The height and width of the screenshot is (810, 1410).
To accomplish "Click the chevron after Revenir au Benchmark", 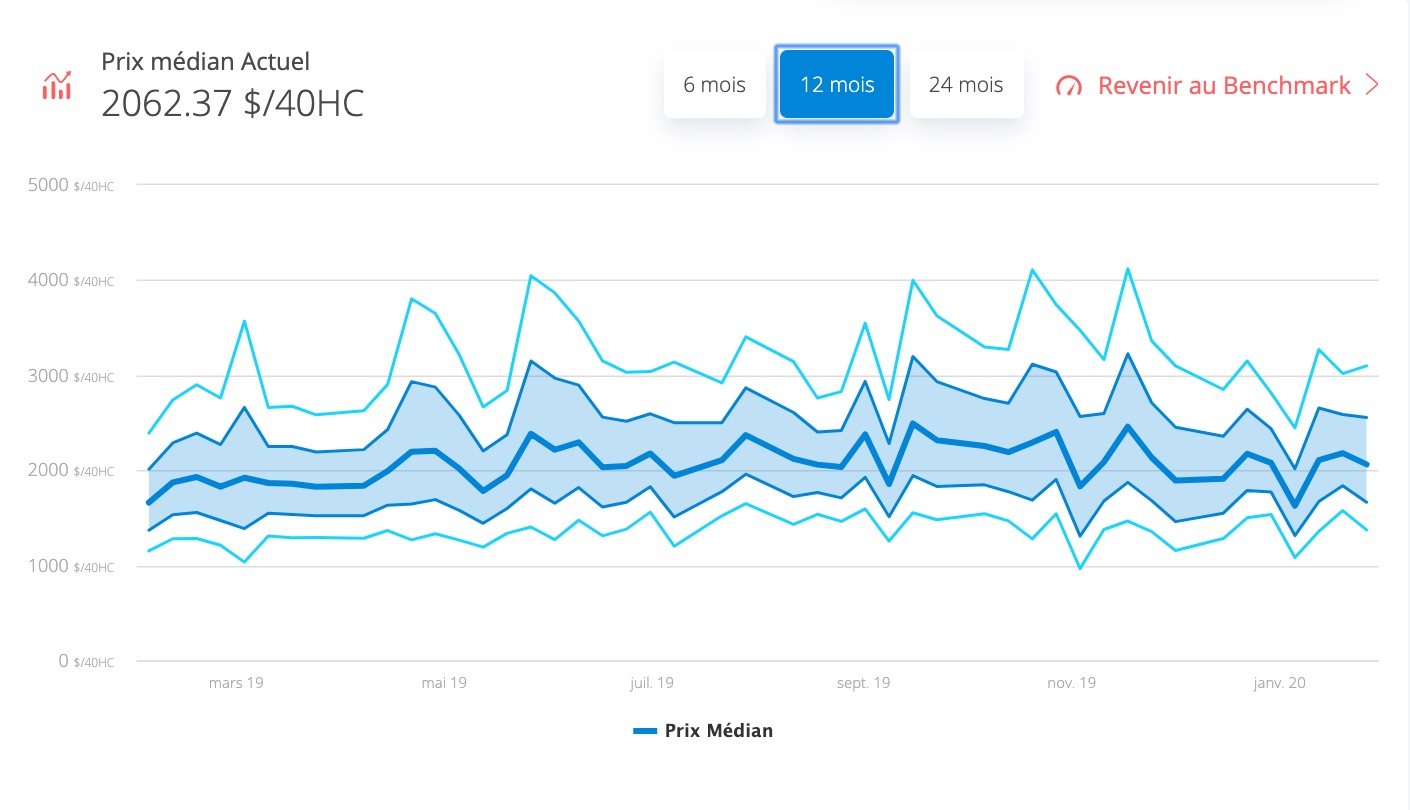I will 1372,85.
